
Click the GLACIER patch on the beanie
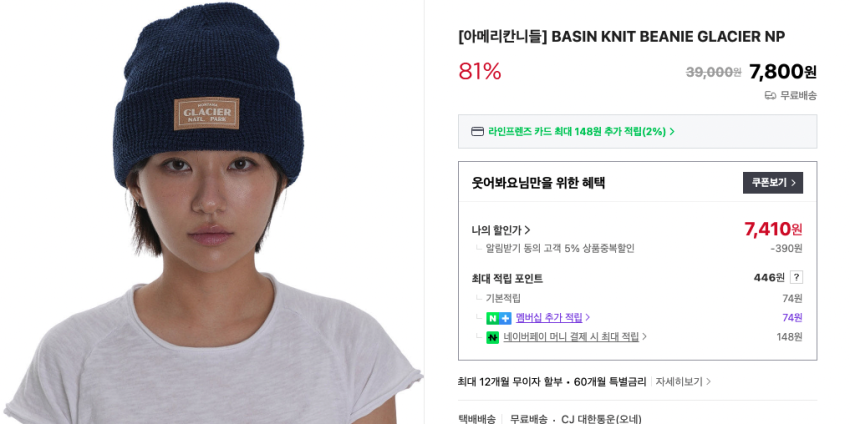click(x=207, y=114)
